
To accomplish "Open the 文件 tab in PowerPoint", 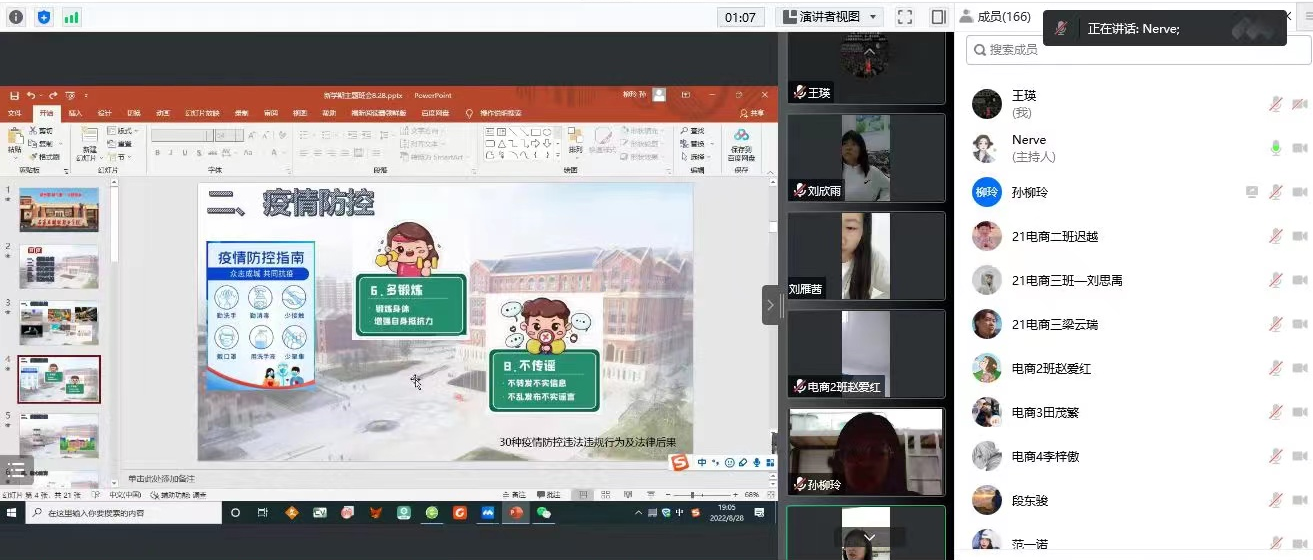I will point(15,113).
